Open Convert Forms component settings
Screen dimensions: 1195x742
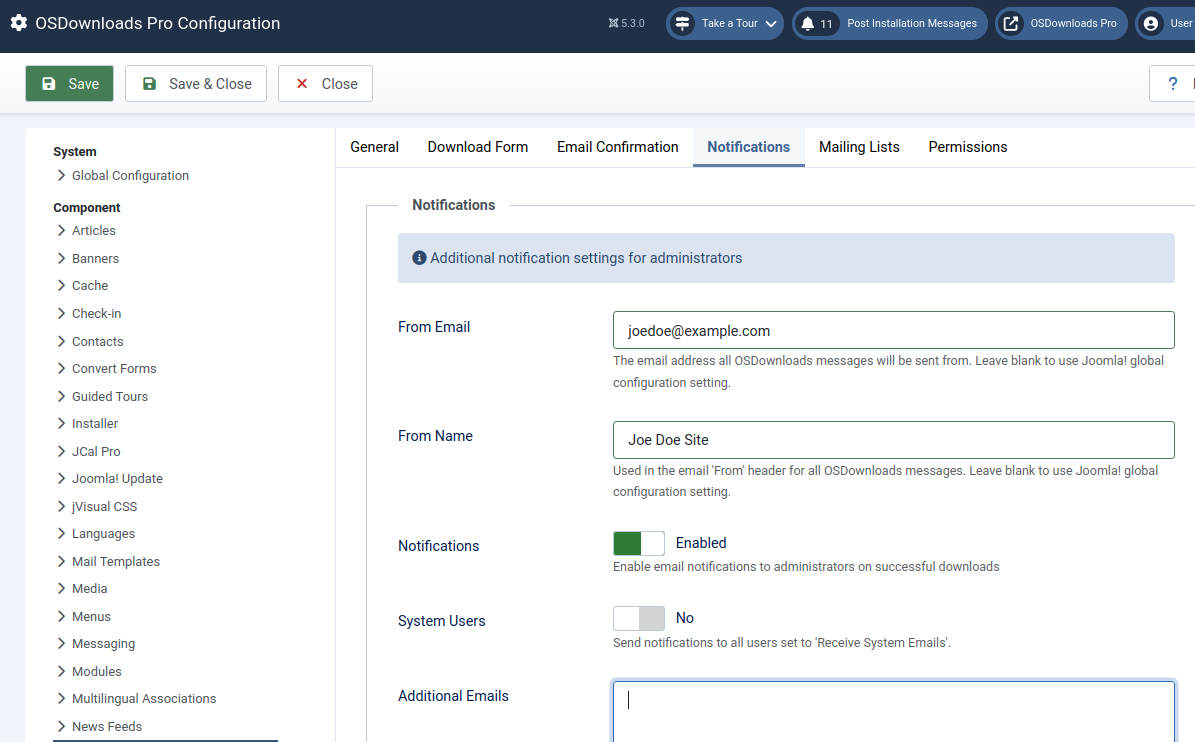(114, 369)
